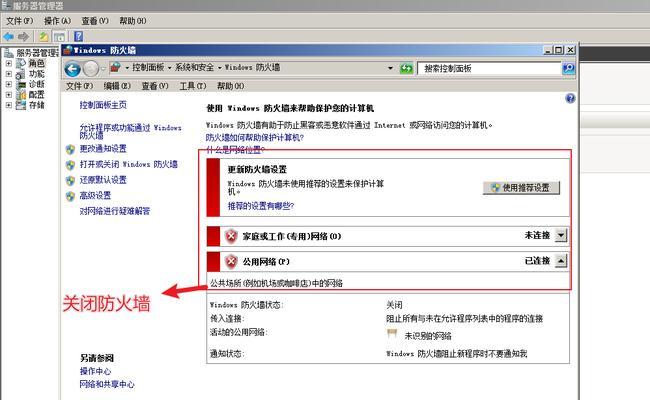Click the show/hide console tree icon in Server Manager

pyautogui.click(x=60, y=36)
